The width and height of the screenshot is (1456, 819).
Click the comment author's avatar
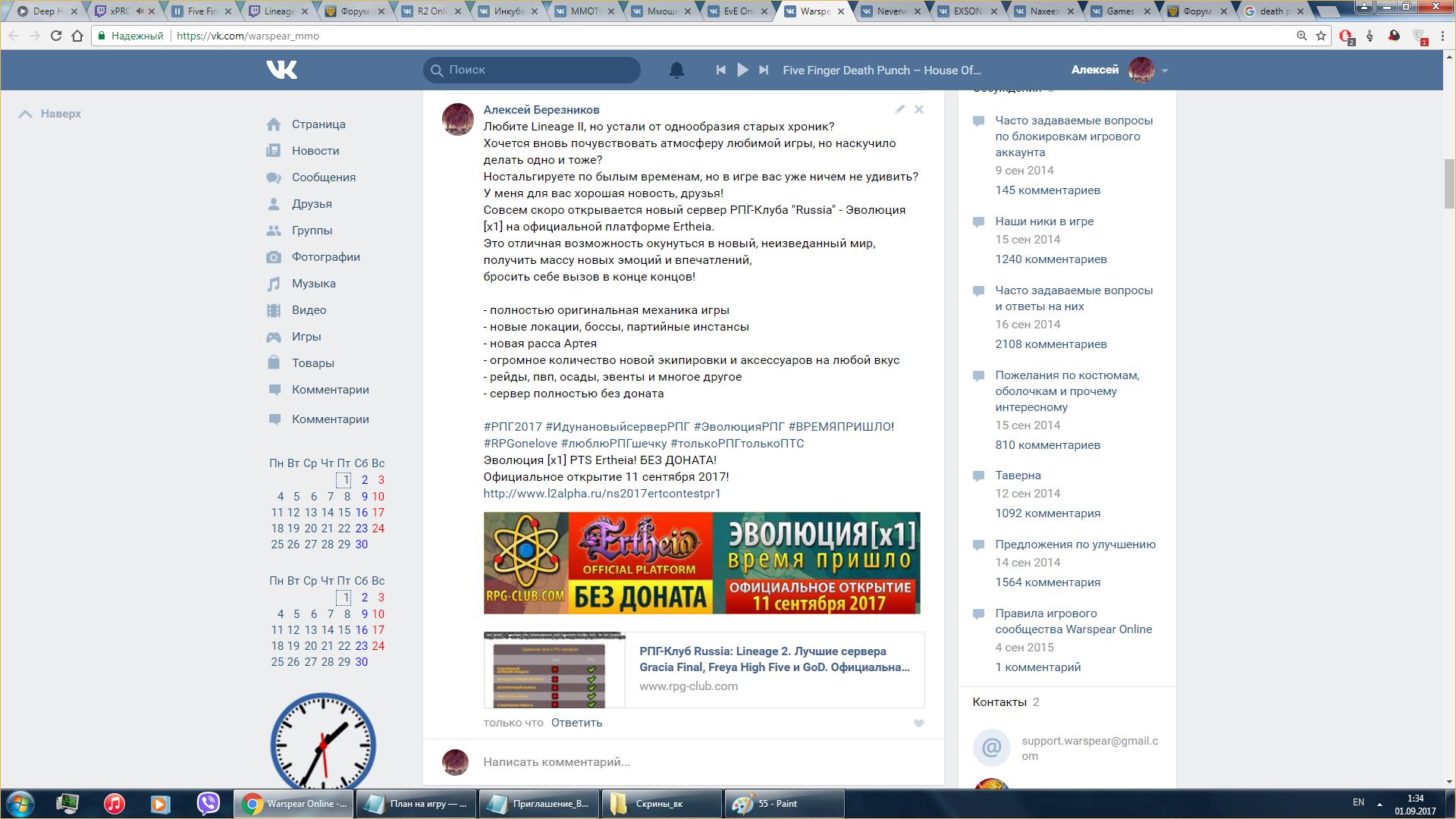click(x=458, y=120)
